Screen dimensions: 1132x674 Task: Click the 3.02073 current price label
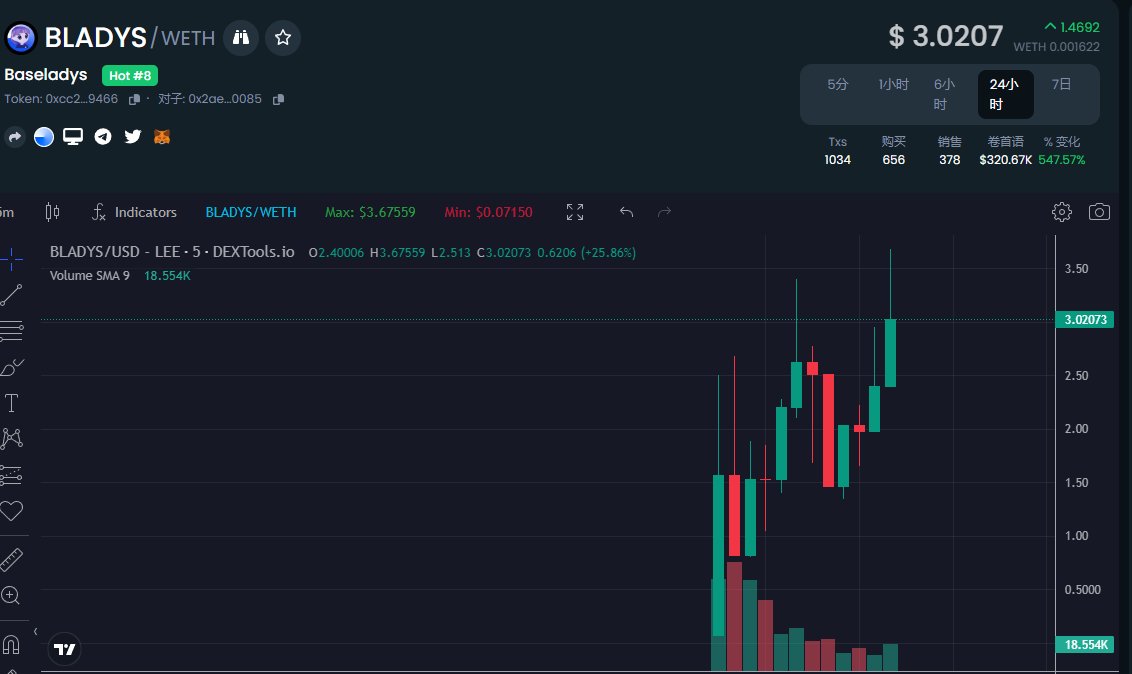(1085, 320)
